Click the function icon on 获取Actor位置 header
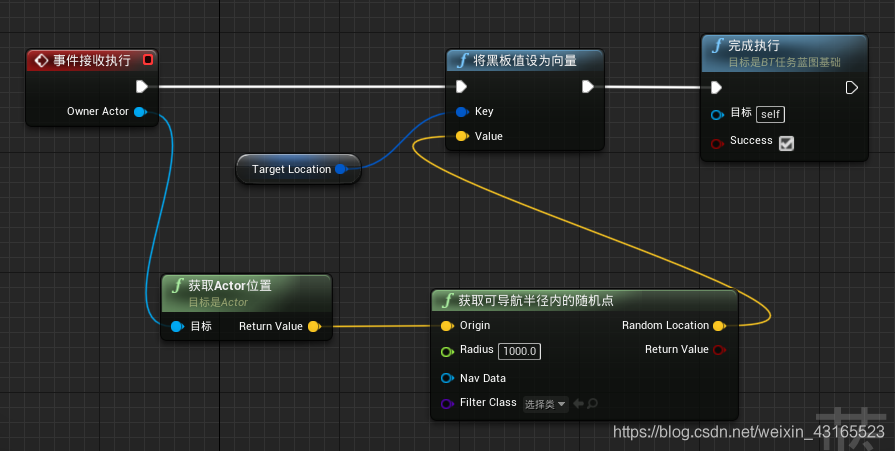 point(179,285)
